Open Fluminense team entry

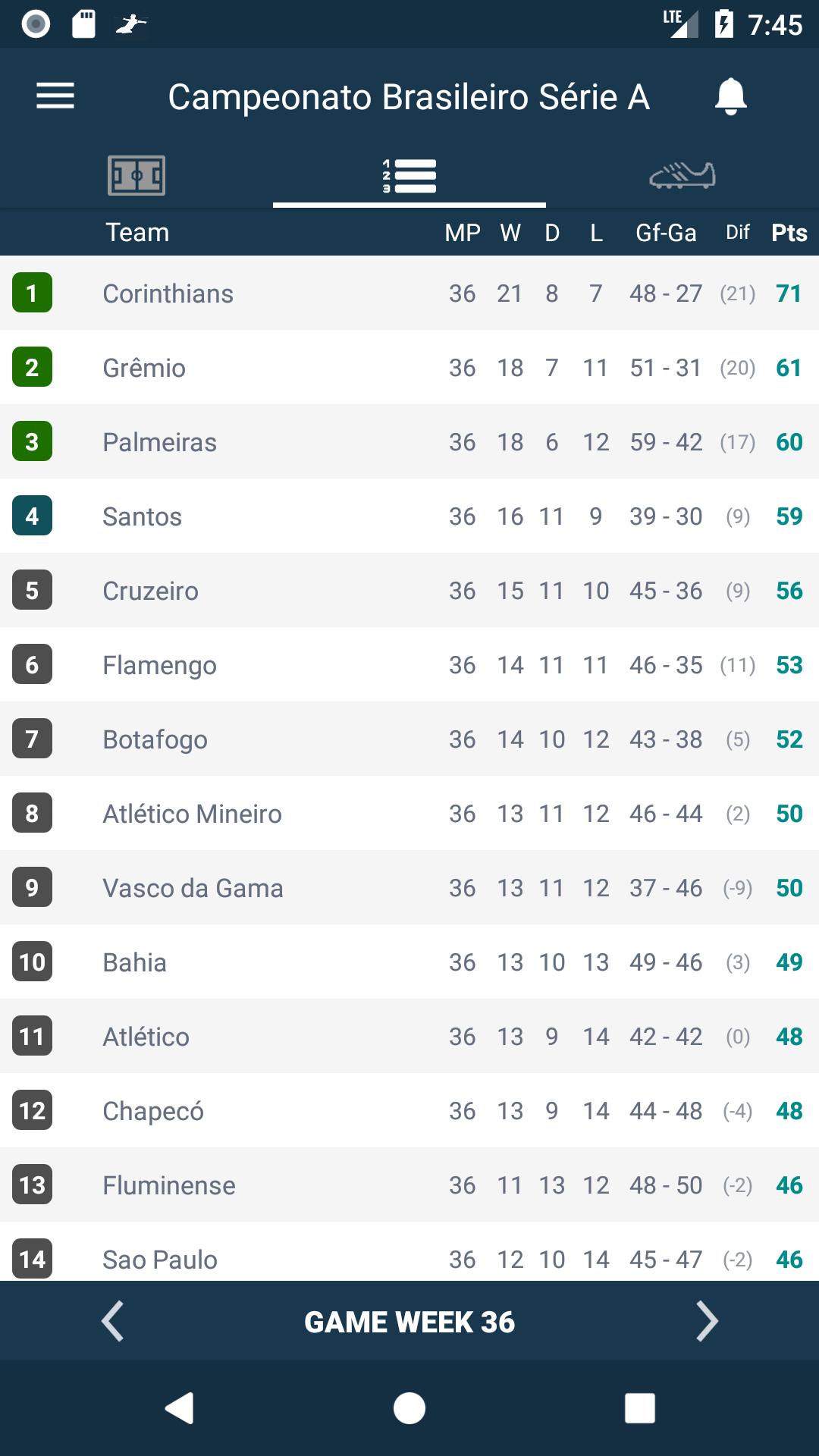click(409, 1185)
